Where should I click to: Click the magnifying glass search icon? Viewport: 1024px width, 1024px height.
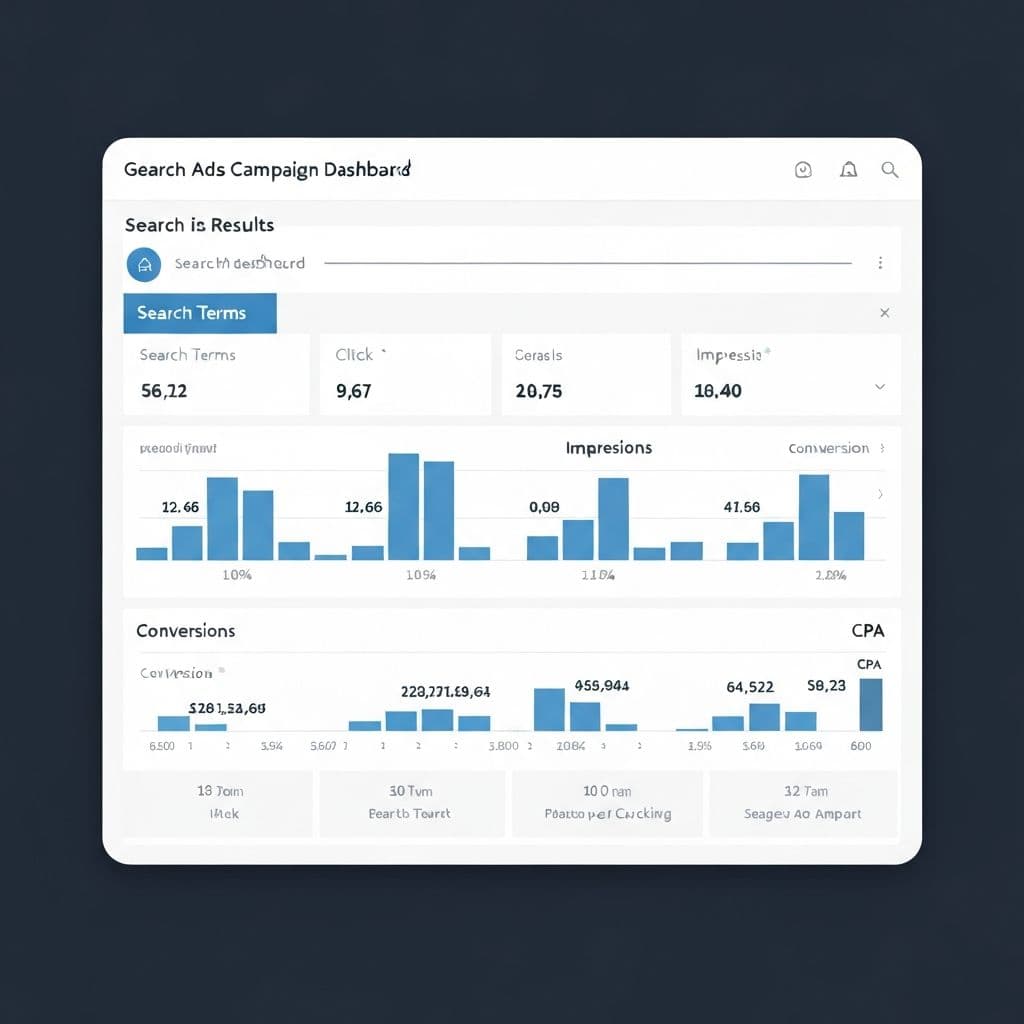pos(889,170)
